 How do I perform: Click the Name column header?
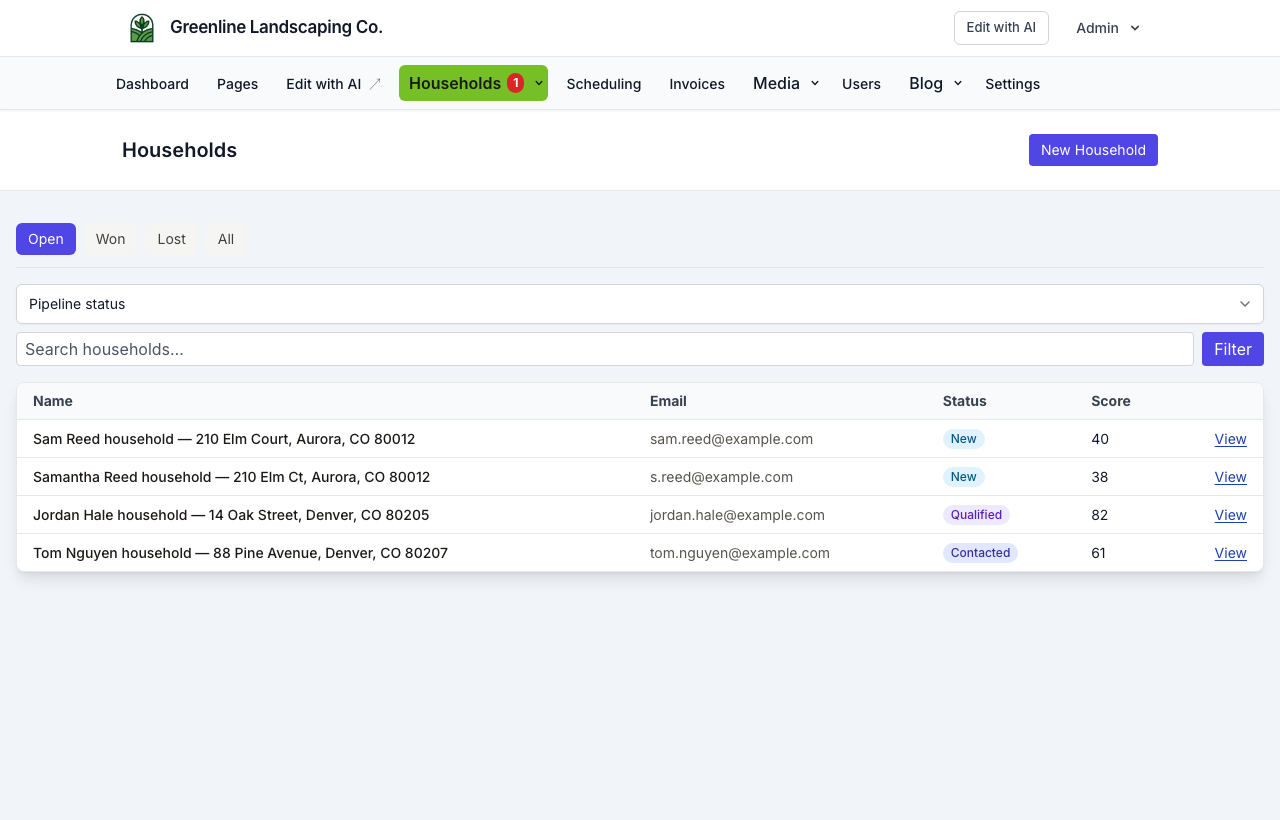(x=53, y=401)
